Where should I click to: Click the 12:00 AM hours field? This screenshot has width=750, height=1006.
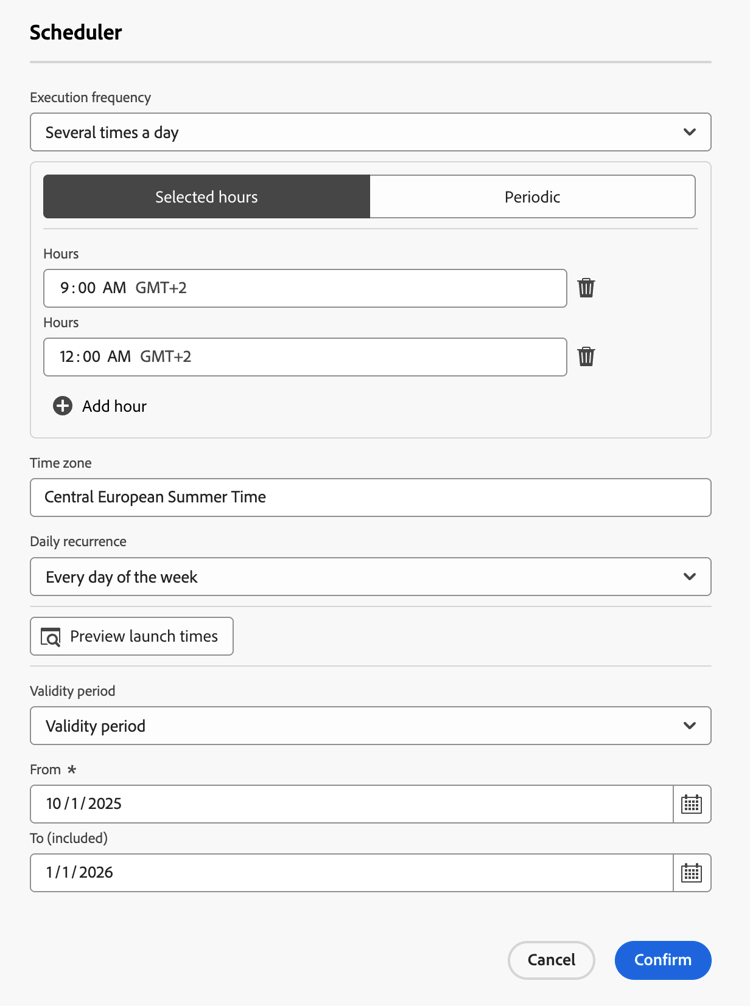(305, 357)
